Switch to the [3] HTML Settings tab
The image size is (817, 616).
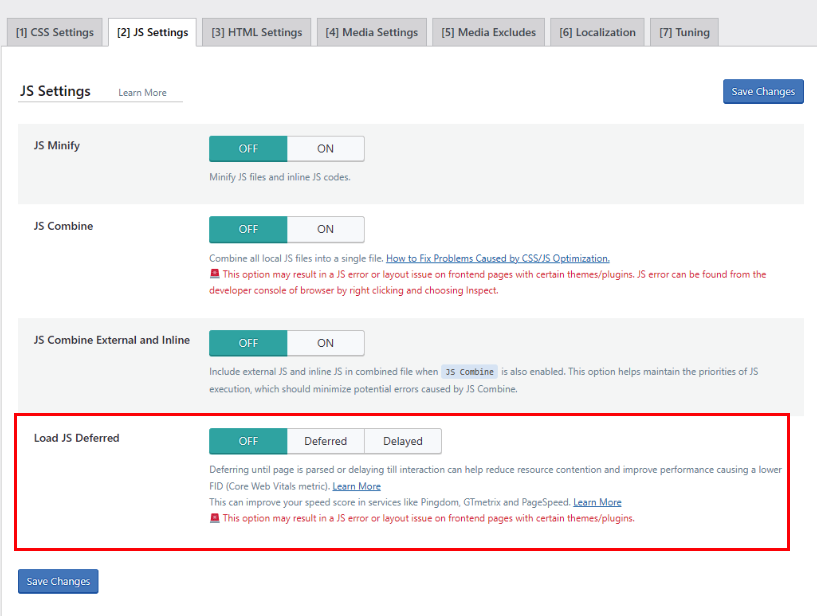pyautogui.click(x=256, y=32)
